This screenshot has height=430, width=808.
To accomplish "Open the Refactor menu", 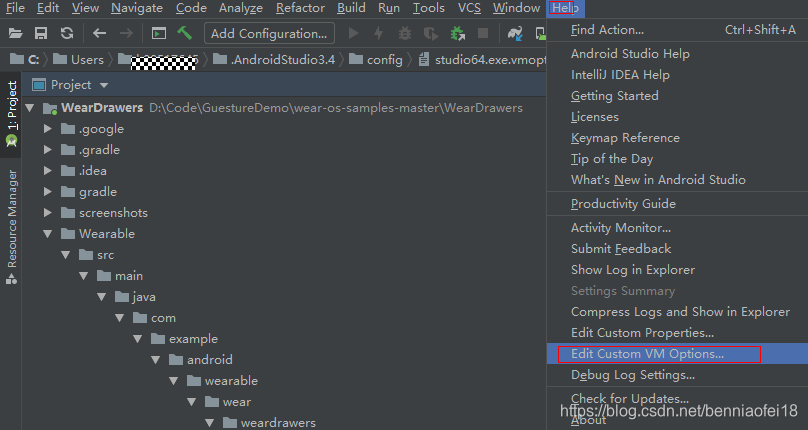I will 300,8.
